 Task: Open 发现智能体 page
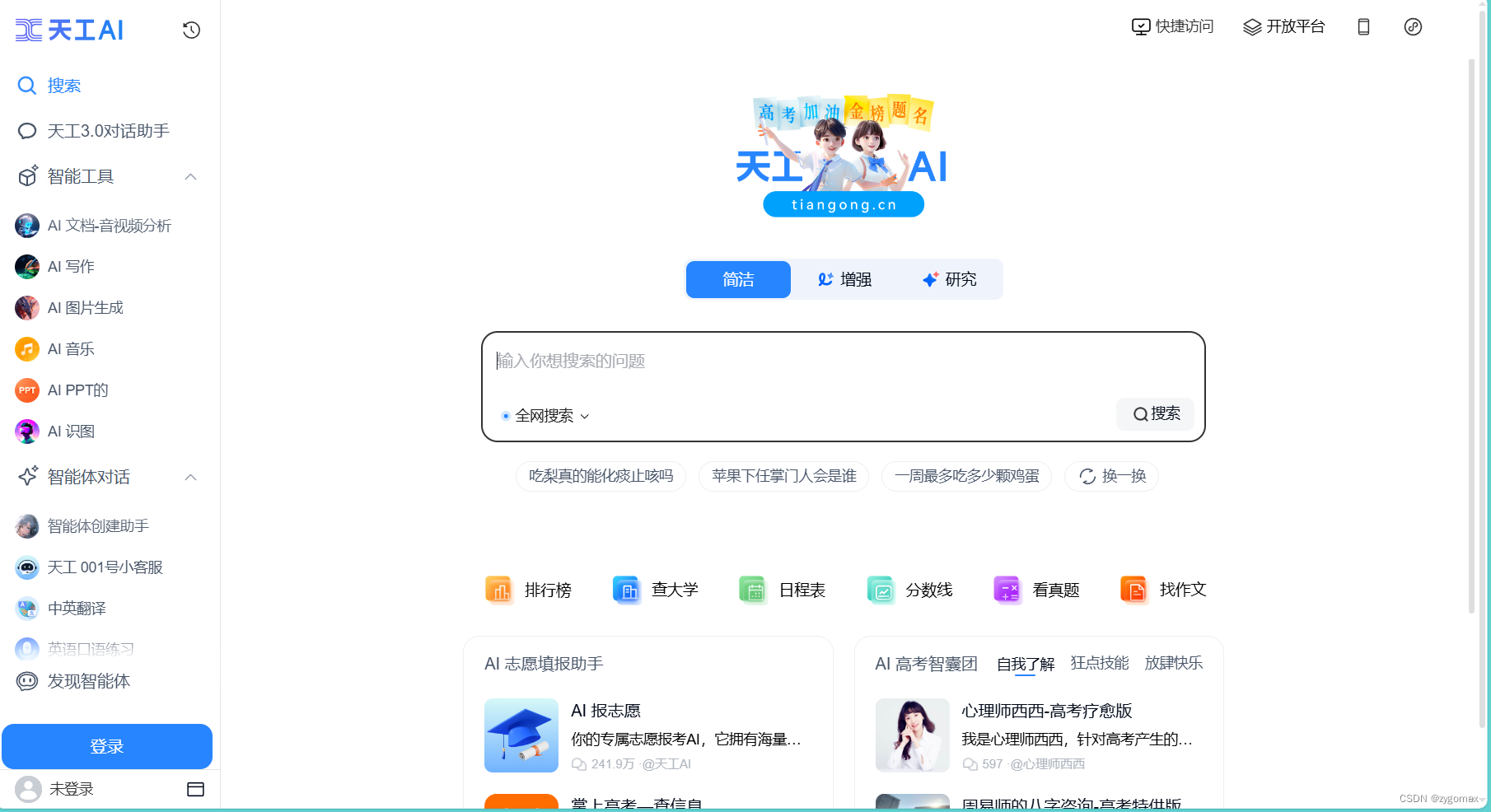tap(74, 681)
